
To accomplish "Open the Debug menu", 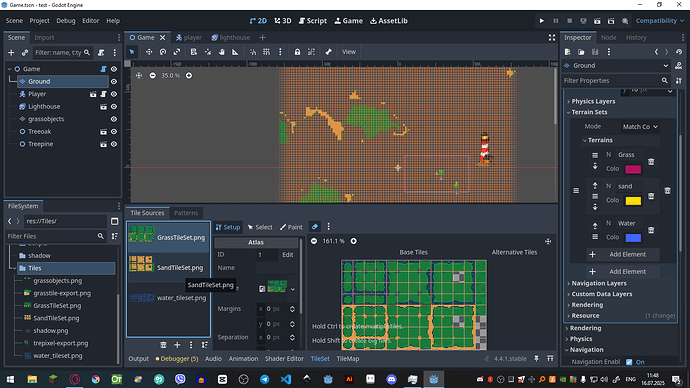I will point(66,21).
